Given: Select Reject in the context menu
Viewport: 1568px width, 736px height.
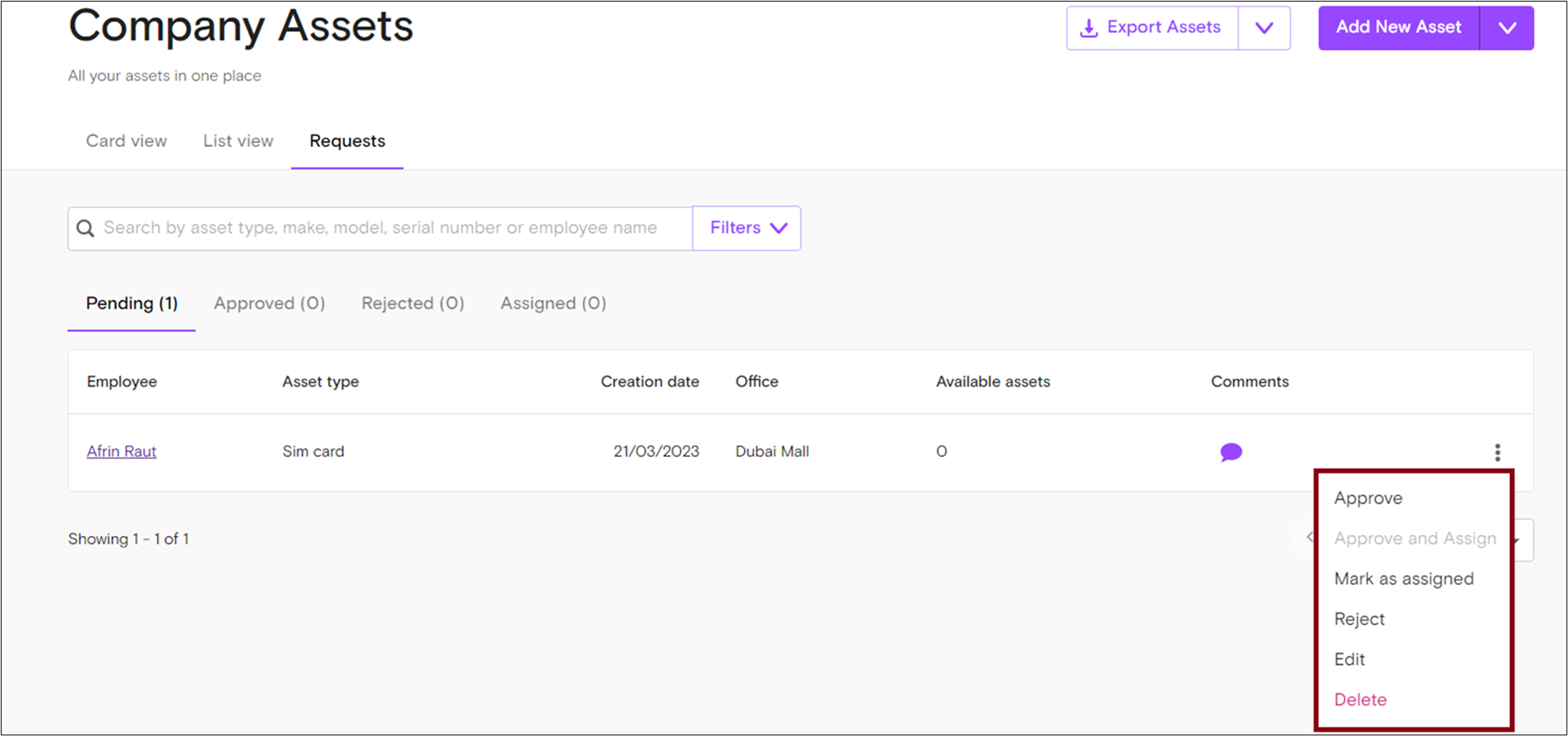Looking at the screenshot, I should [1360, 619].
